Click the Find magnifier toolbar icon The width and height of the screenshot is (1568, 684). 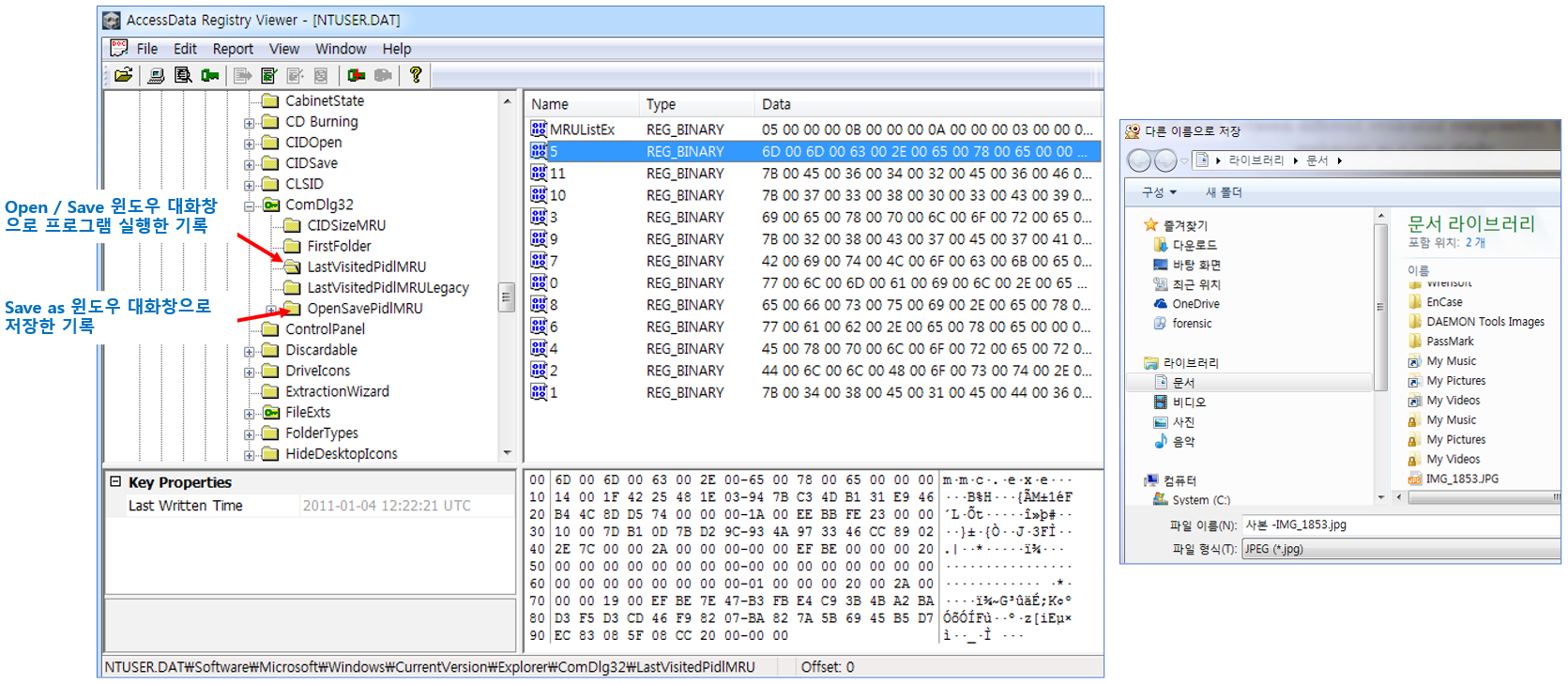pyautogui.click(x=183, y=75)
